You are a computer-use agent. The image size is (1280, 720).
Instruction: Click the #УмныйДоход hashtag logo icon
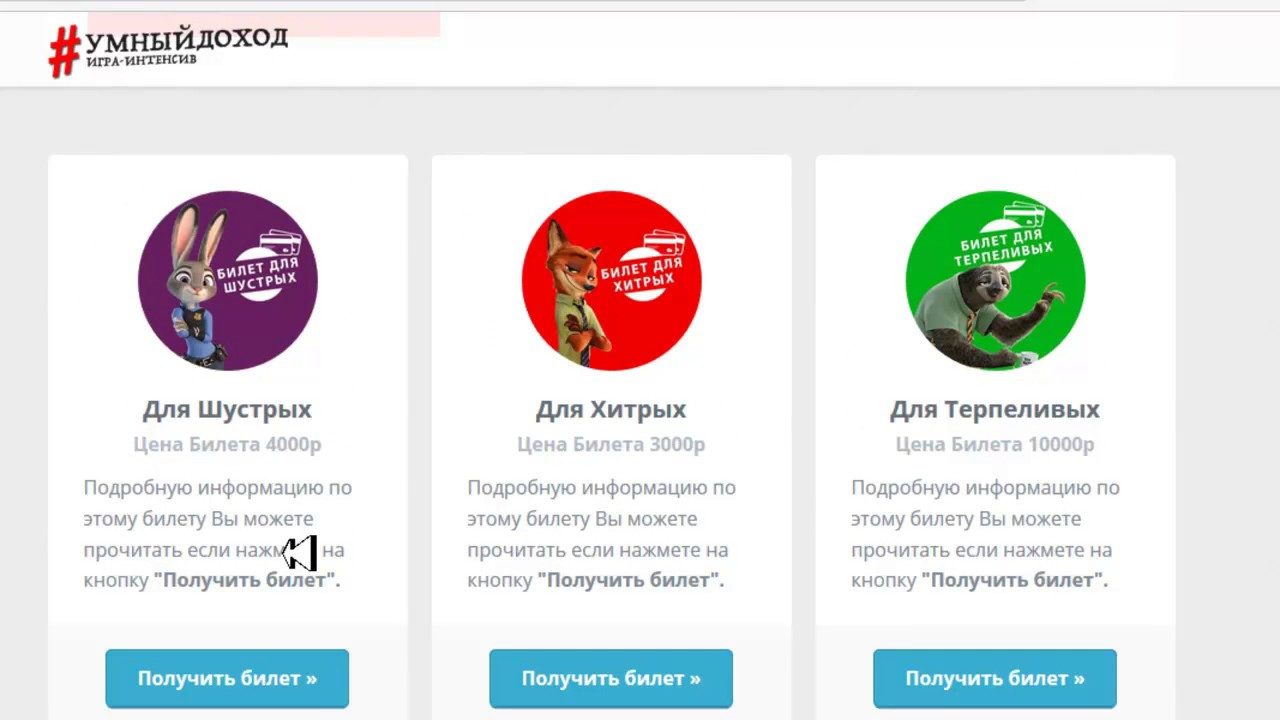(x=65, y=51)
